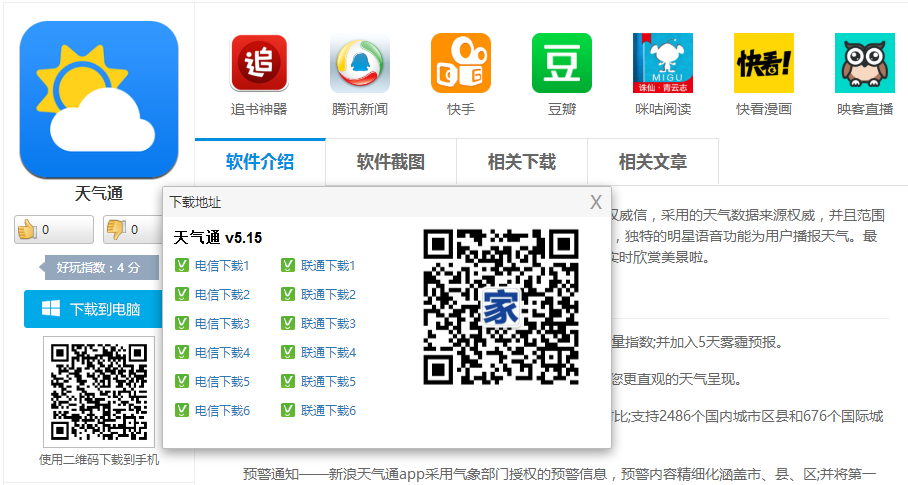Click the Windows logo on download button
908x485 pixels.
click(x=51, y=308)
